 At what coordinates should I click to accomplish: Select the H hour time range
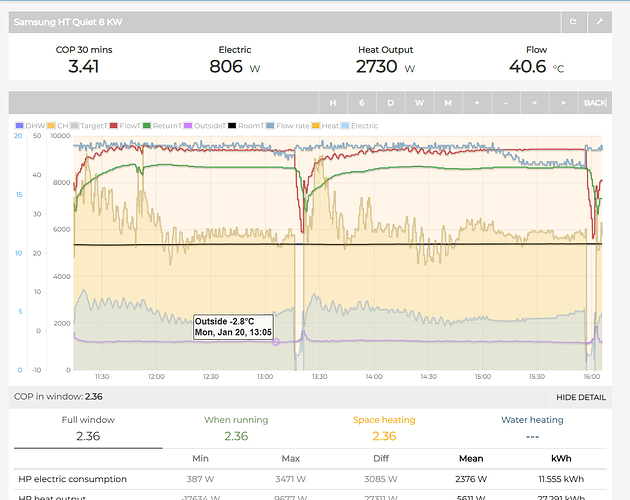tap(333, 103)
